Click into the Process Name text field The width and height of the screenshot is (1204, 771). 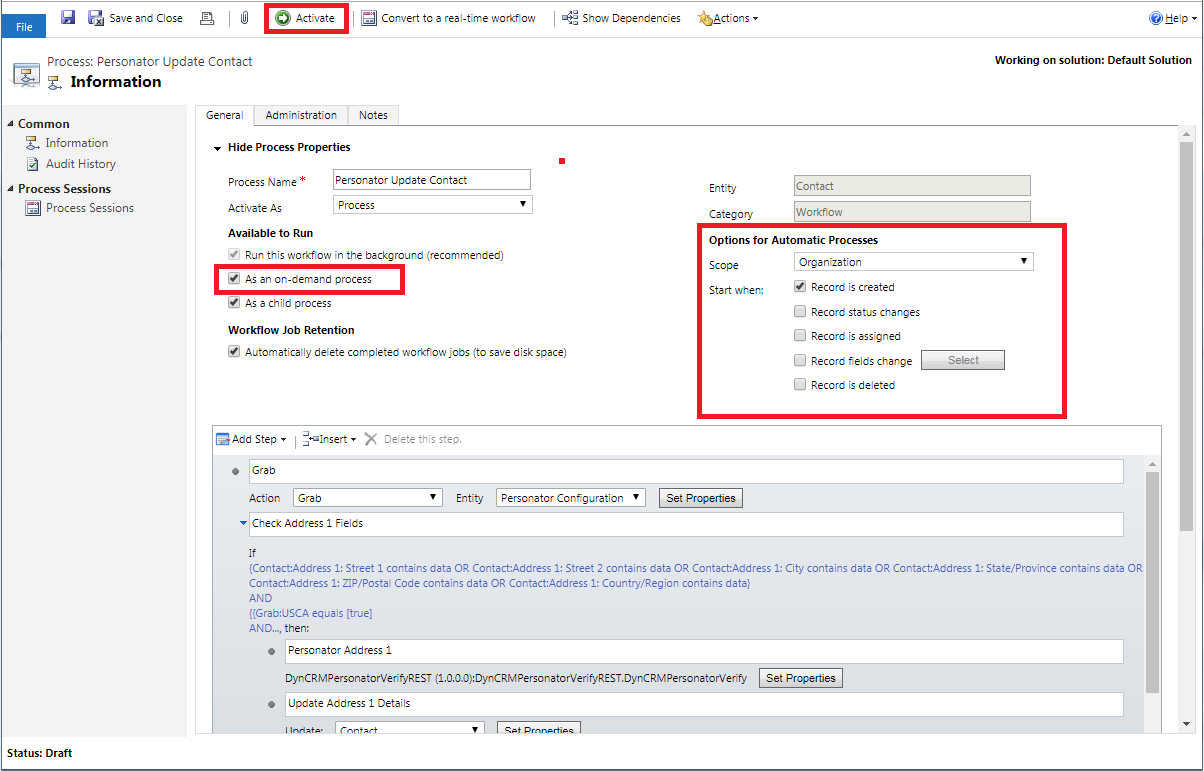coord(431,180)
